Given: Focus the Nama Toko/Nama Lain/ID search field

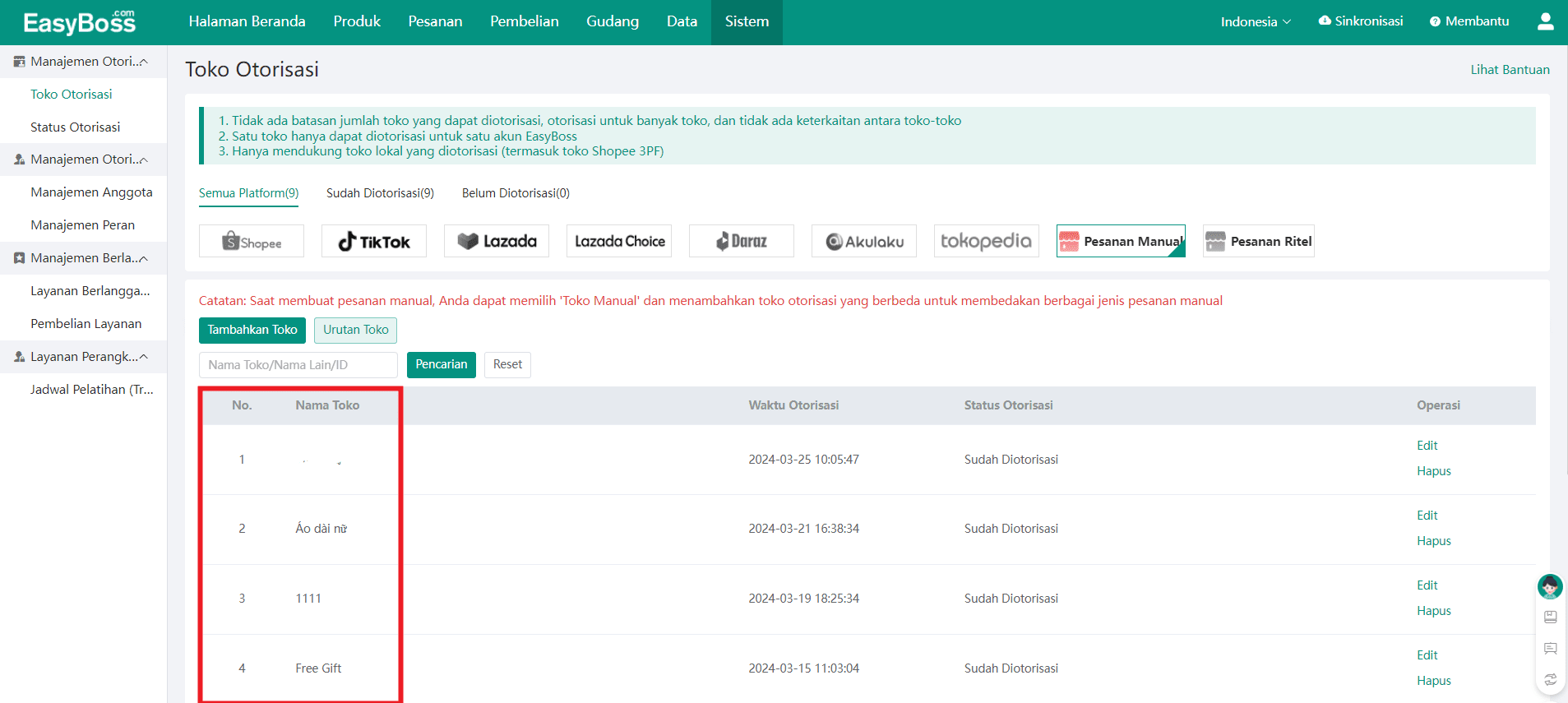Looking at the screenshot, I should point(298,365).
